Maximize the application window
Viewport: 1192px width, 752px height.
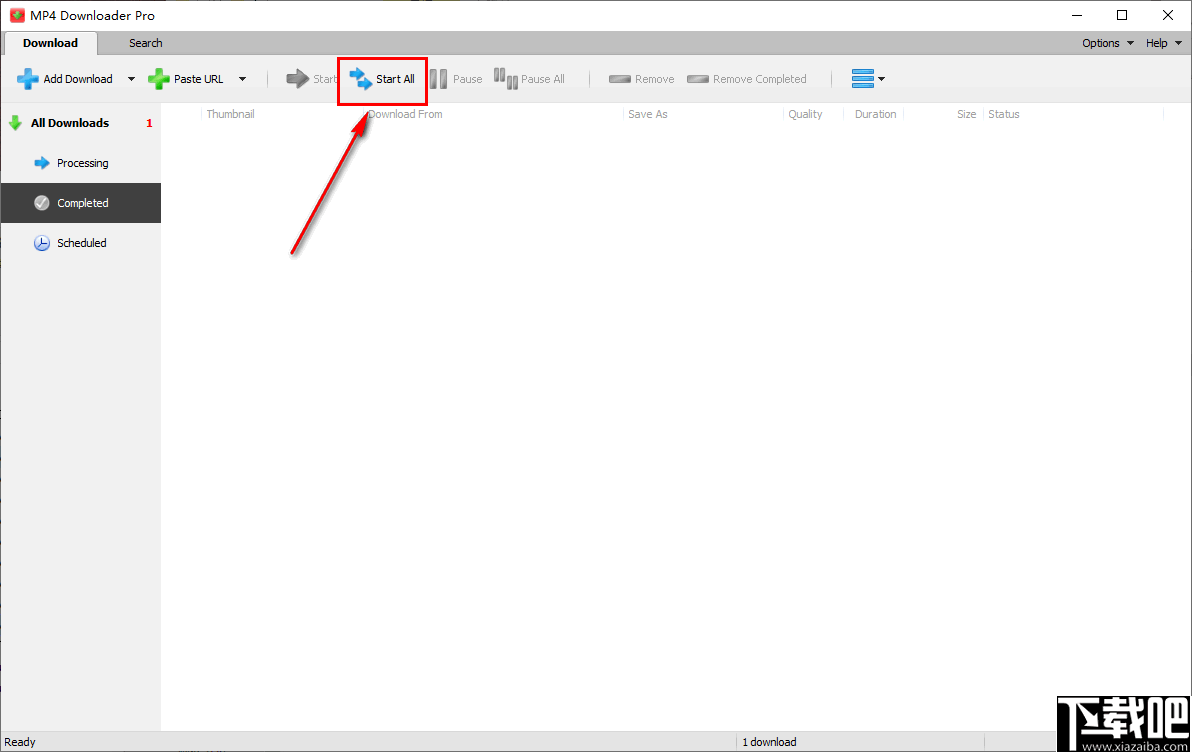point(1122,15)
